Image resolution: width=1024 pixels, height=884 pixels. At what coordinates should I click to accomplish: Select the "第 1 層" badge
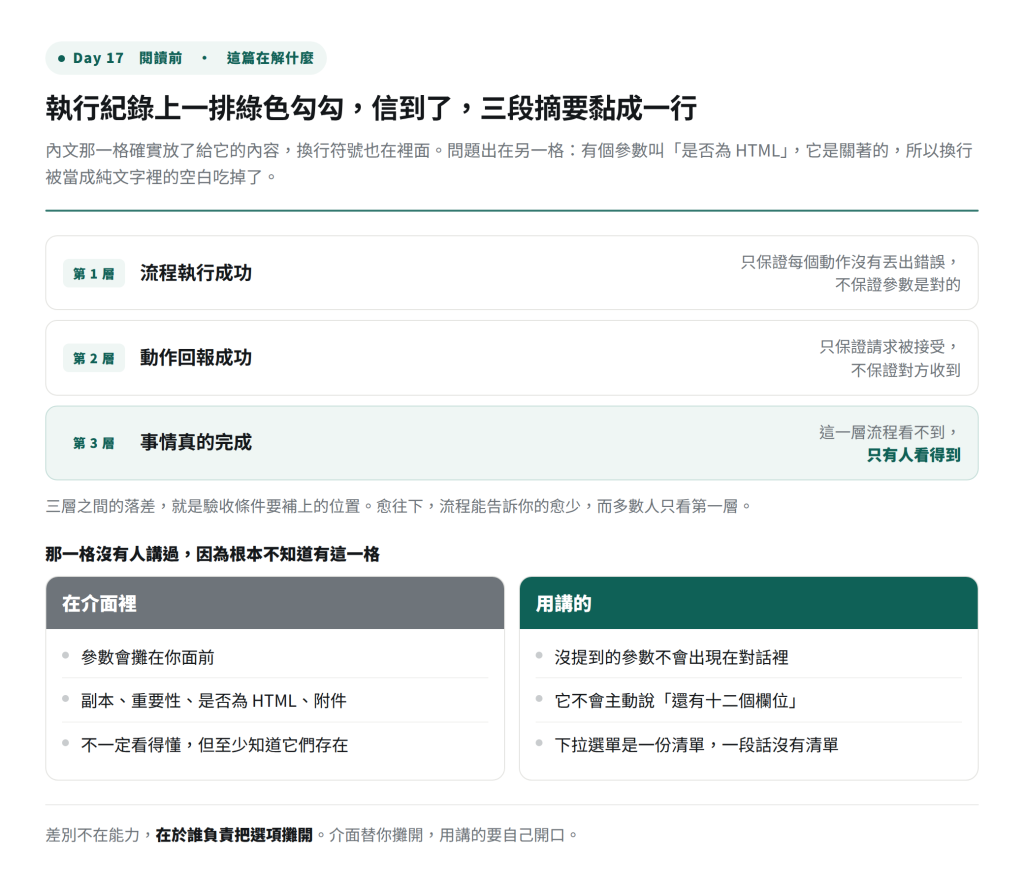point(93,274)
